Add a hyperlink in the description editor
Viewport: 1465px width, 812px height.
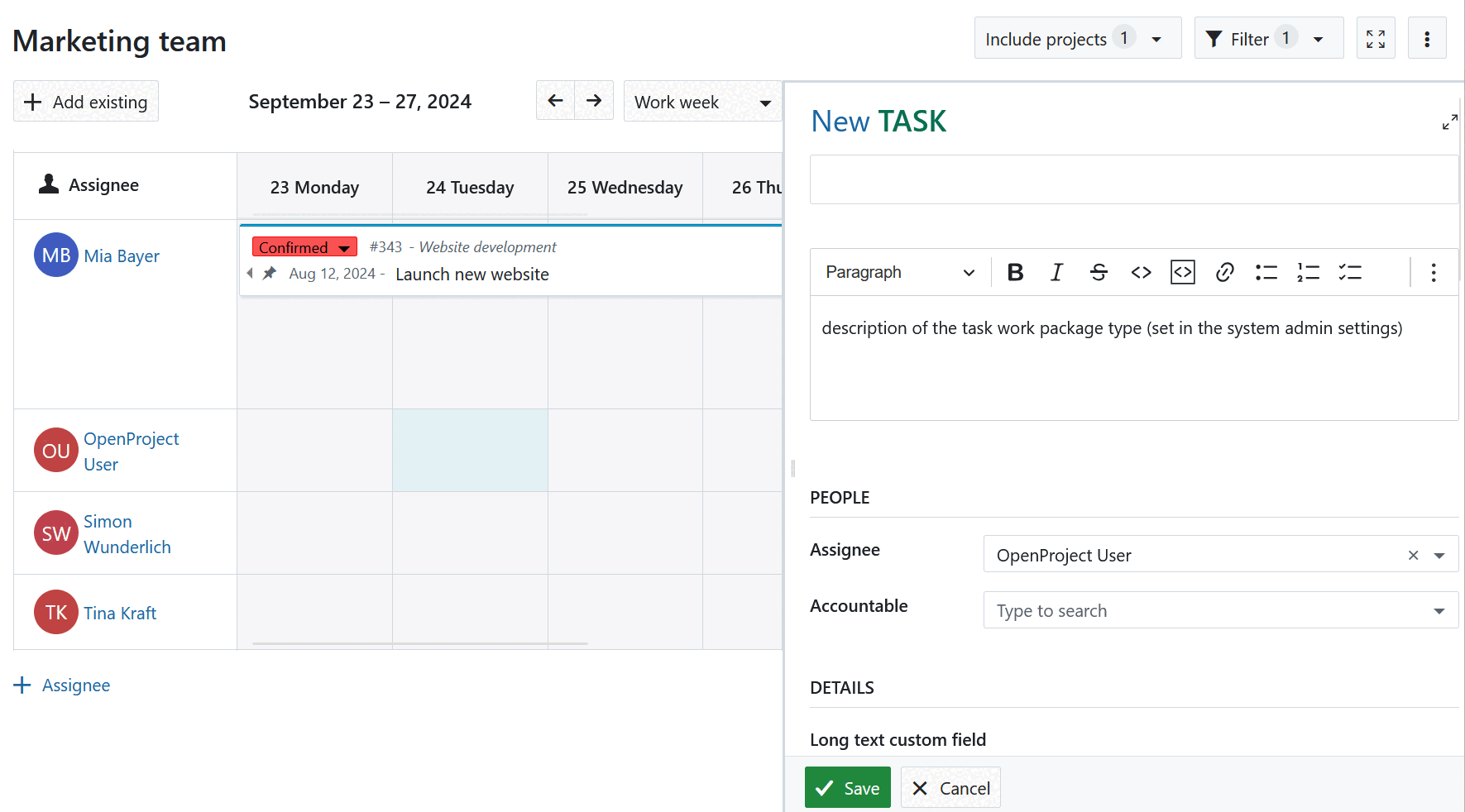tap(1224, 271)
